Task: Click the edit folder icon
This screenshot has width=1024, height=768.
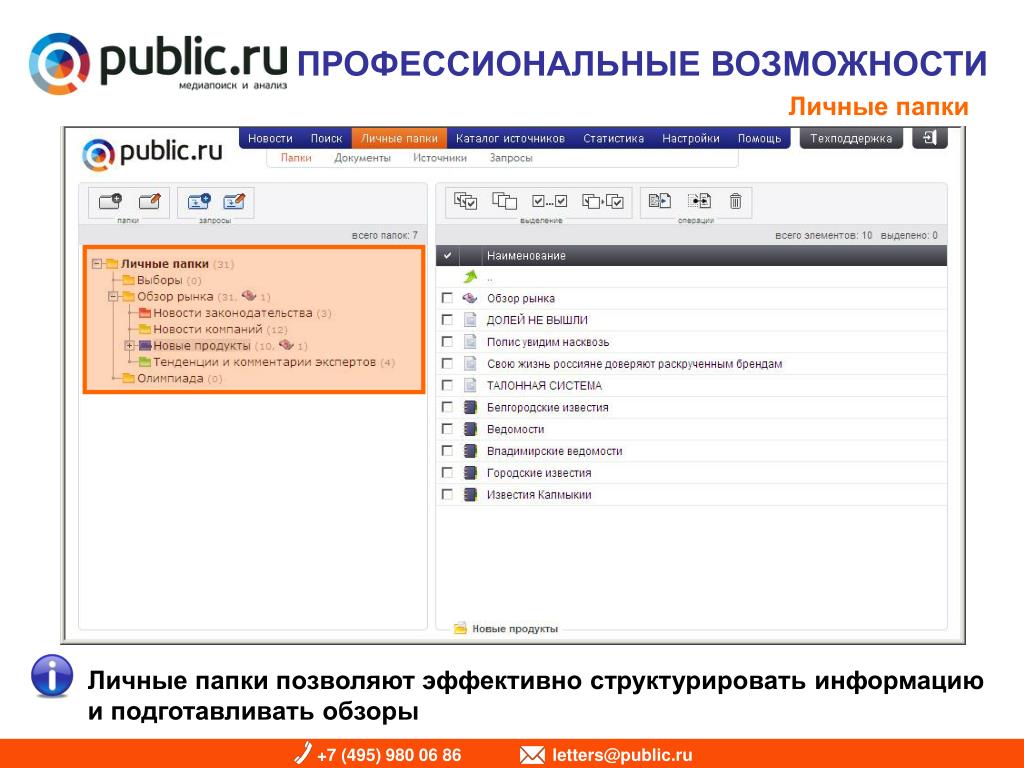Action: coord(150,201)
